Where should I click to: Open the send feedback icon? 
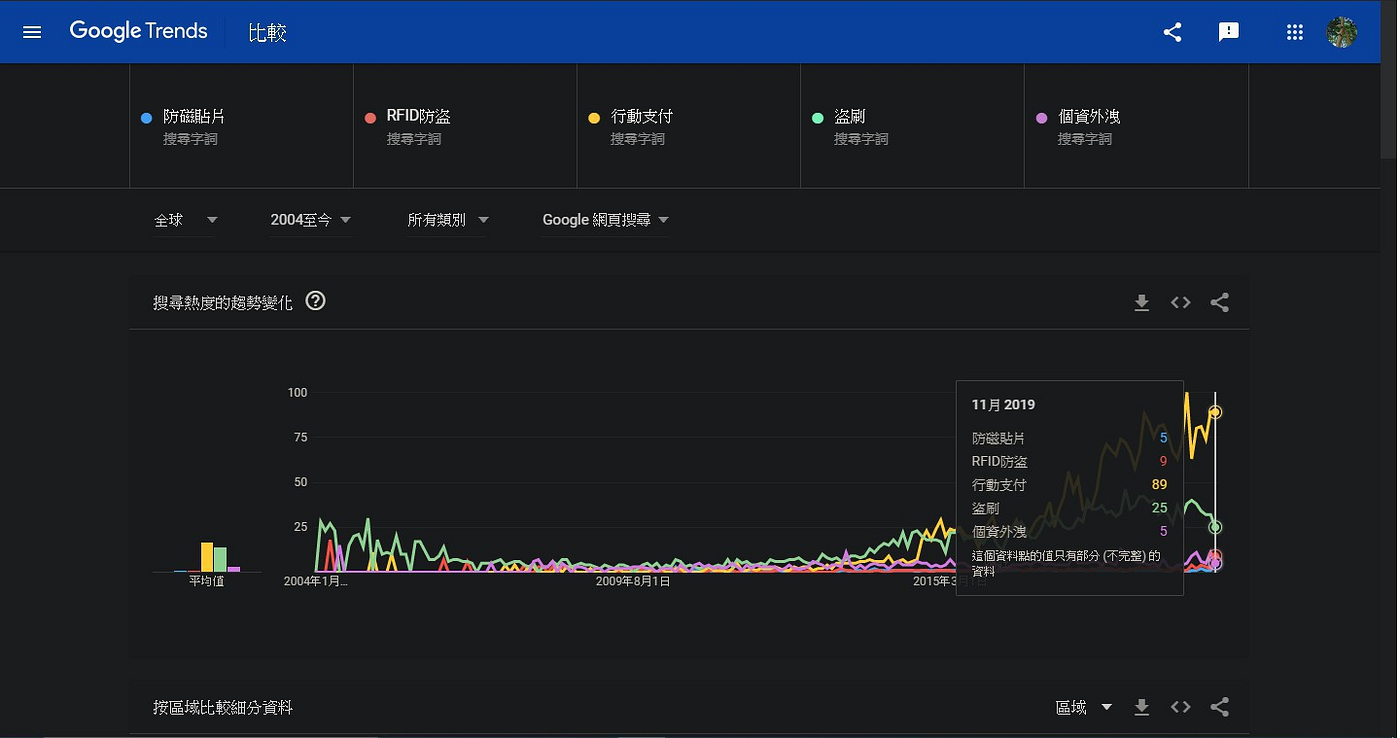[1229, 32]
